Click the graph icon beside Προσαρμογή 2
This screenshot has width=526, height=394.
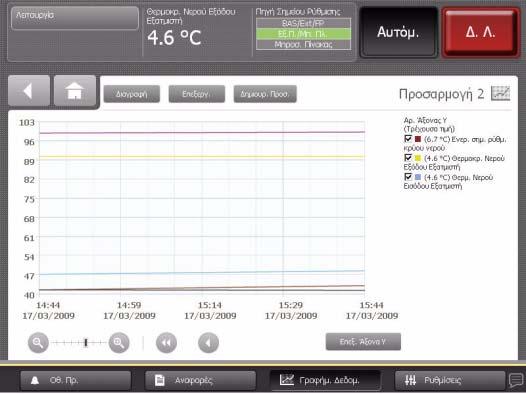point(501,94)
